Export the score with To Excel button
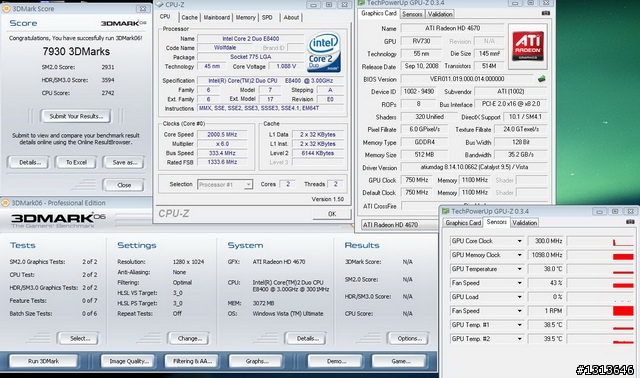The width and height of the screenshot is (640, 378). (x=76, y=162)
